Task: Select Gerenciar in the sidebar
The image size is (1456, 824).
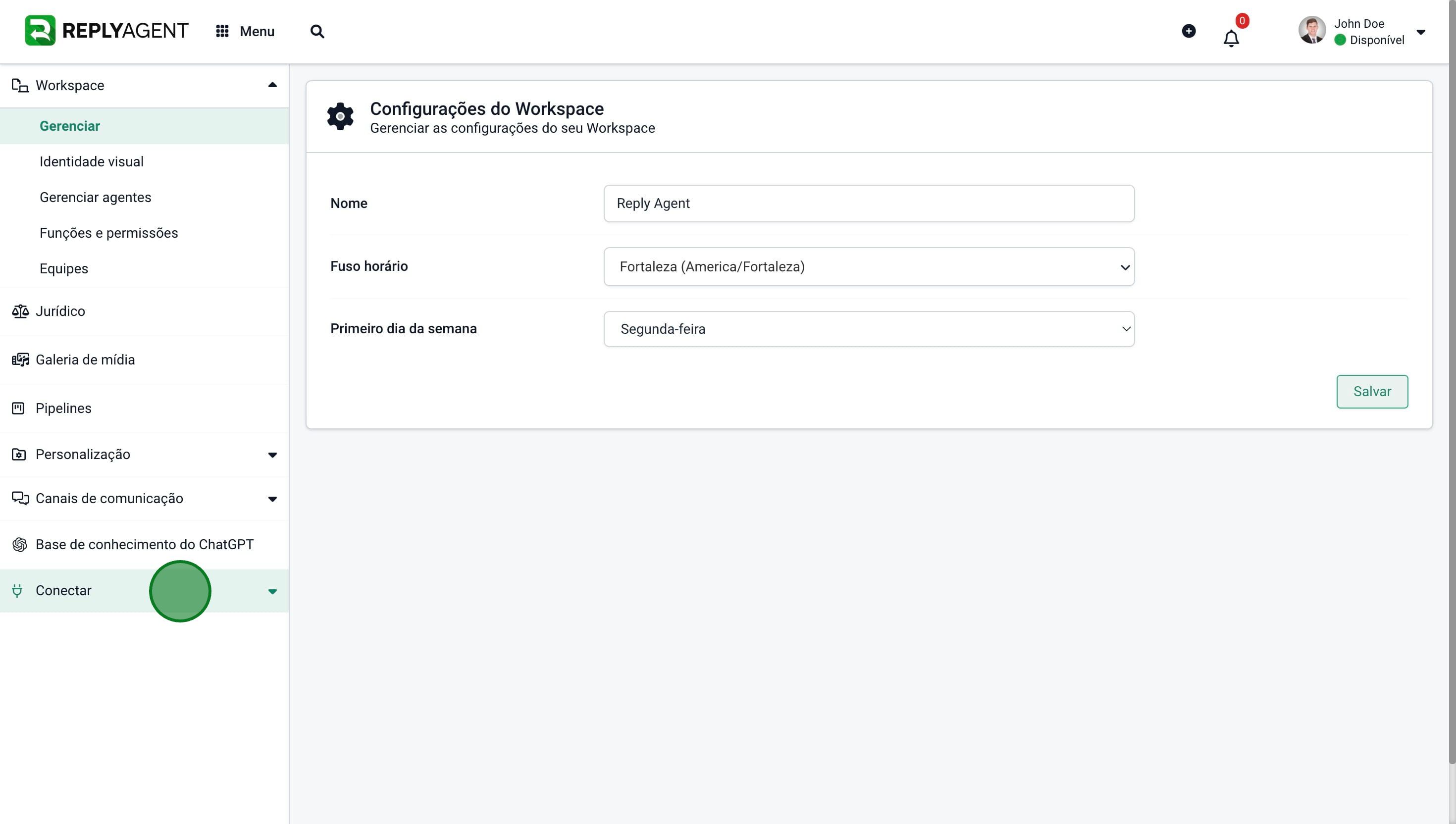Action: coord(144,126)
